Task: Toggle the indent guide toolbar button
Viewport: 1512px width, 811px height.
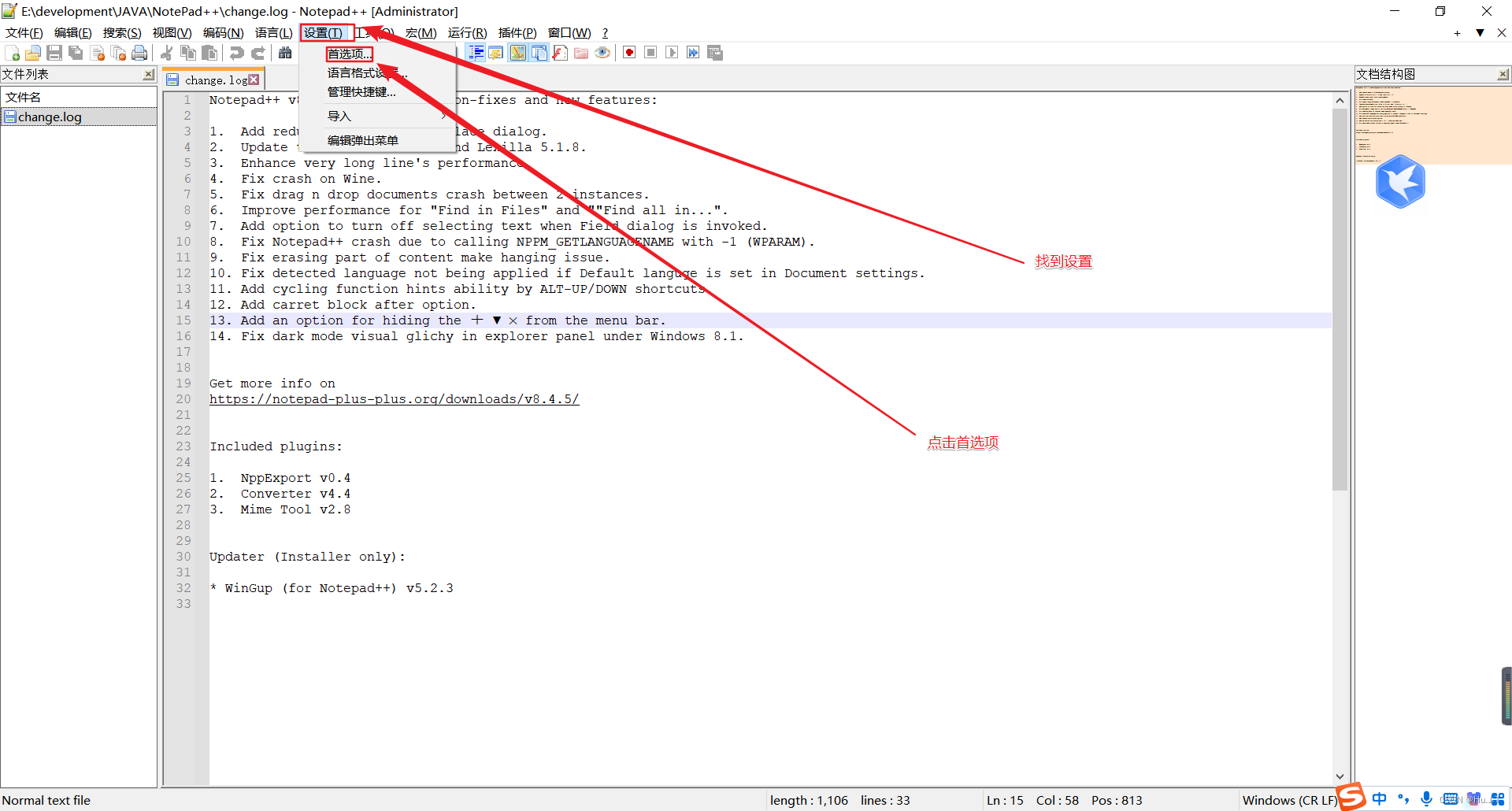Action: [476, 53]
